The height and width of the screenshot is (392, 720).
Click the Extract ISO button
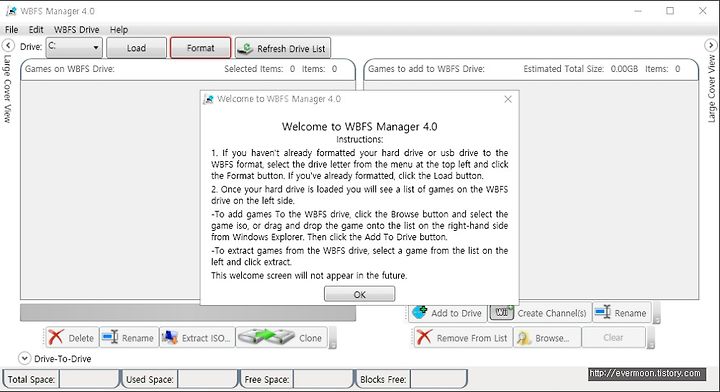point(197,338)
